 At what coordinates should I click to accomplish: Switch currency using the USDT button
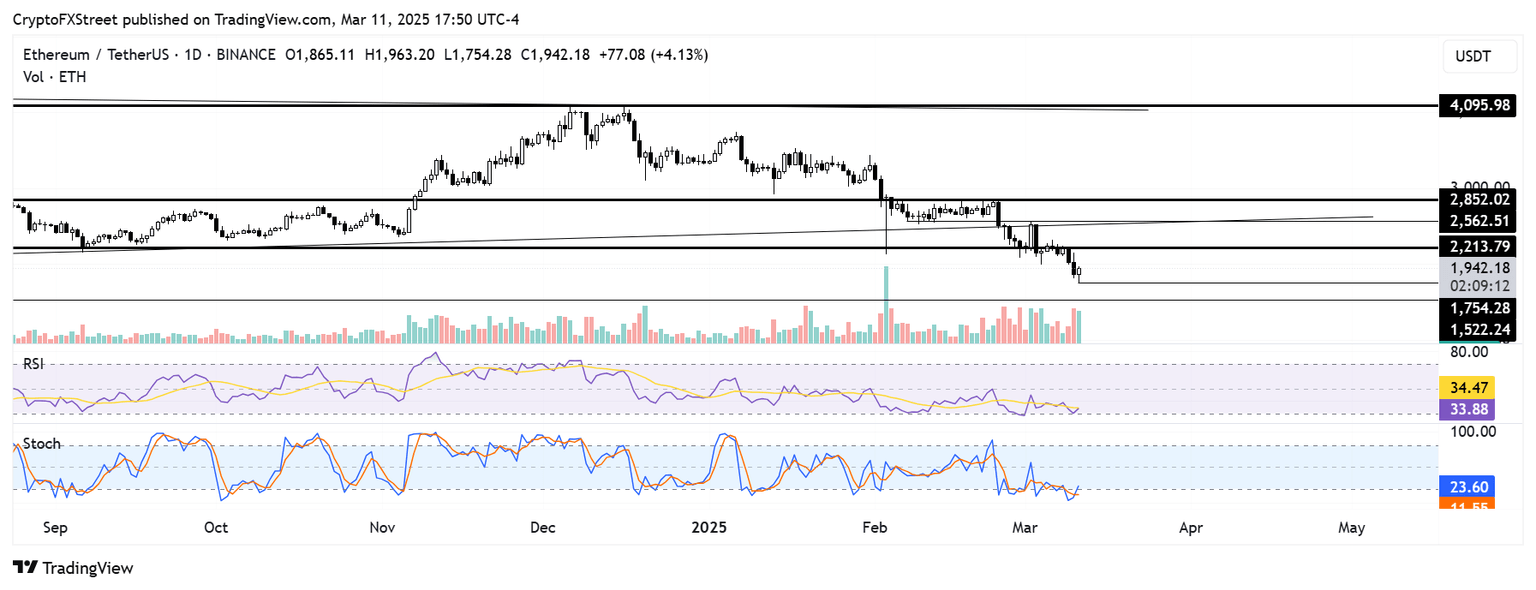click(x=1479, y=56)
